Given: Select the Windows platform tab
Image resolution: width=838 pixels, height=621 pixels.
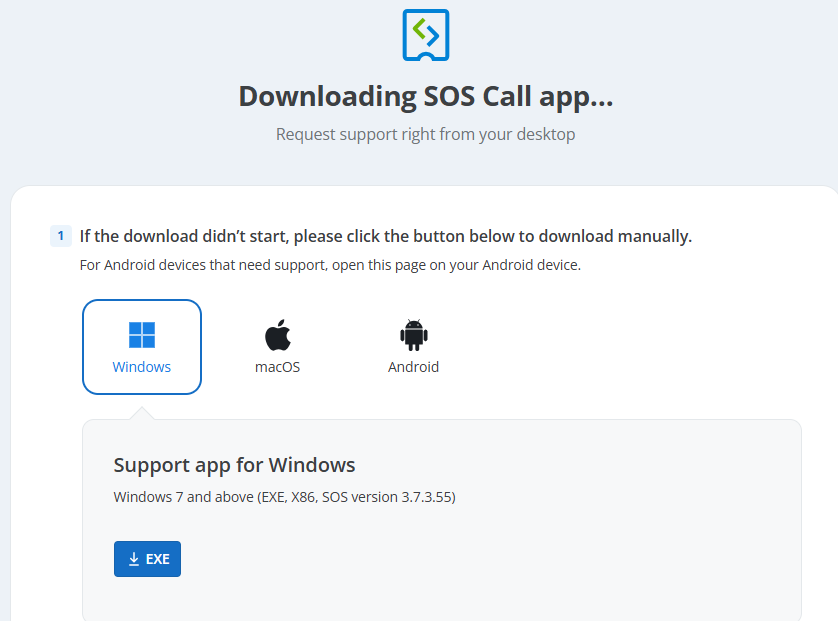Looking at the screenshot, I should (x=142, y=347).
